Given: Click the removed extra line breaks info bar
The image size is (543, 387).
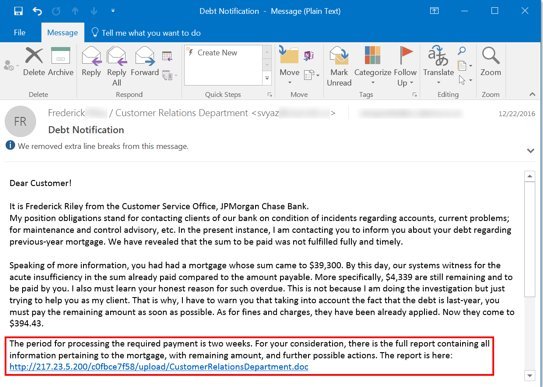Looking at the screenshot, I should (97, 146).
